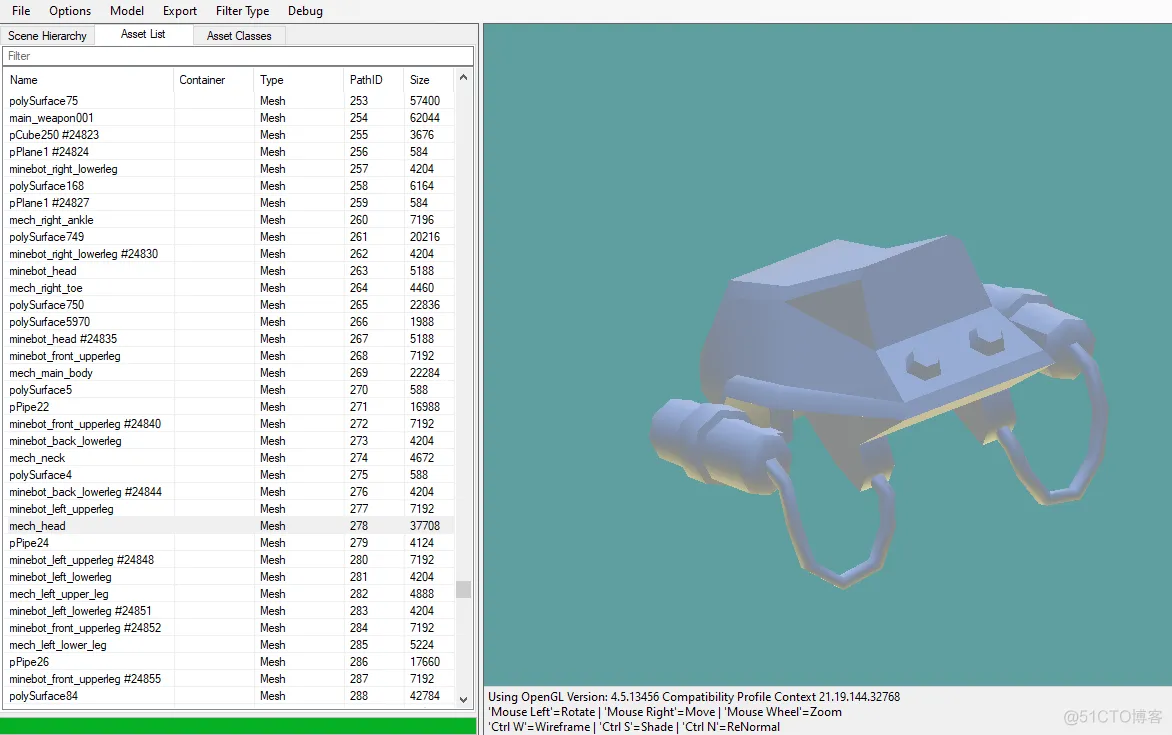Select minebot_right_lowerleg #24830 row
Screen dimensions: 1172x735
(x=229, y=254)
